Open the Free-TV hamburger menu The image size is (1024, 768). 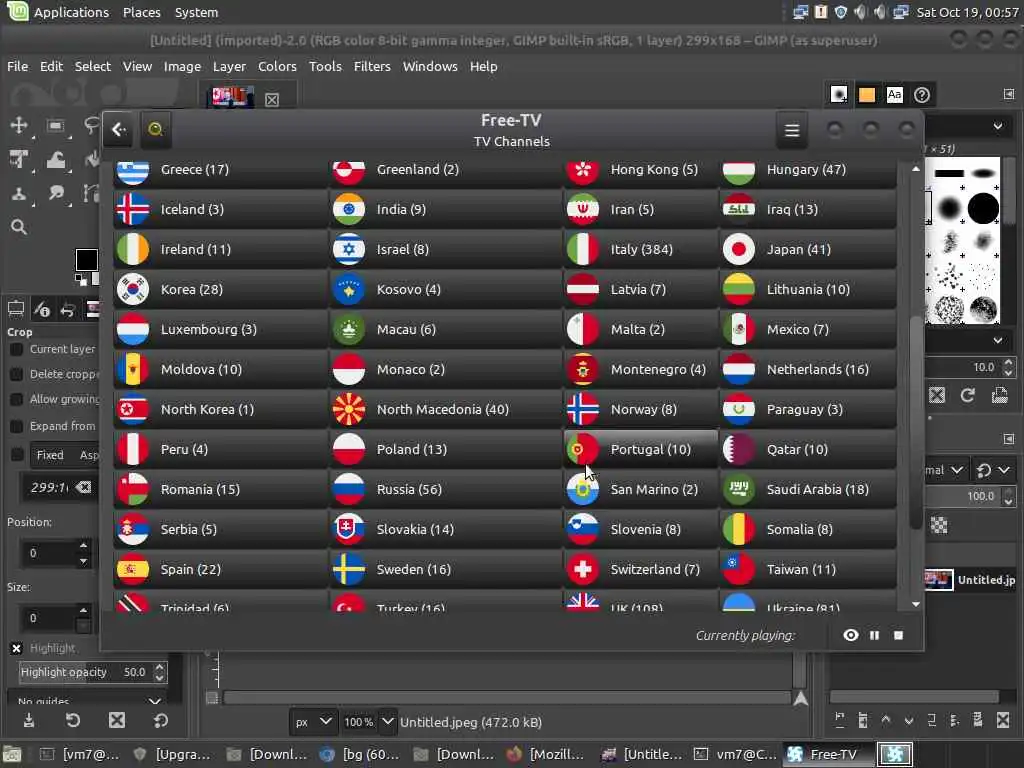point(792,130)
